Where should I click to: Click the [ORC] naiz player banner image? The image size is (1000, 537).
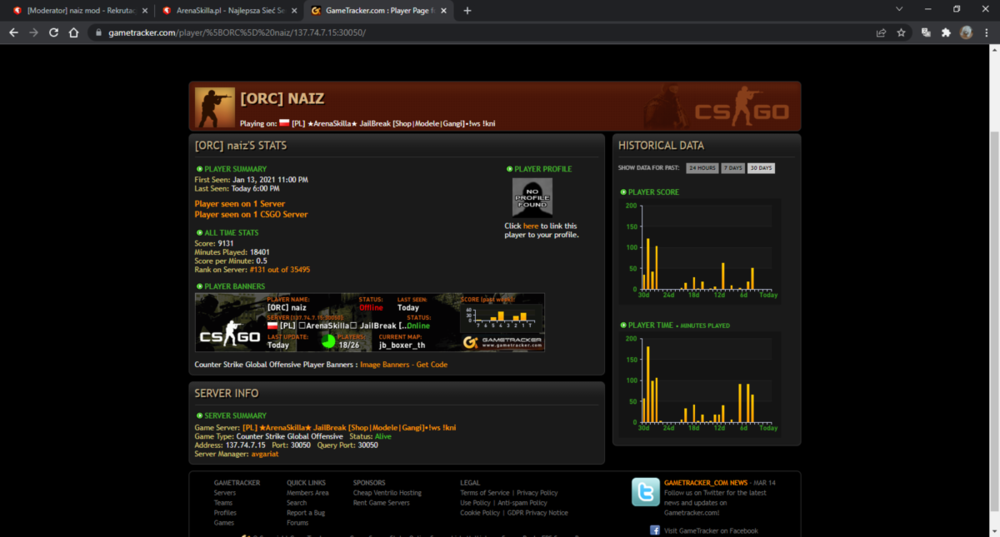pyautogui.click(x=369, y=323)
